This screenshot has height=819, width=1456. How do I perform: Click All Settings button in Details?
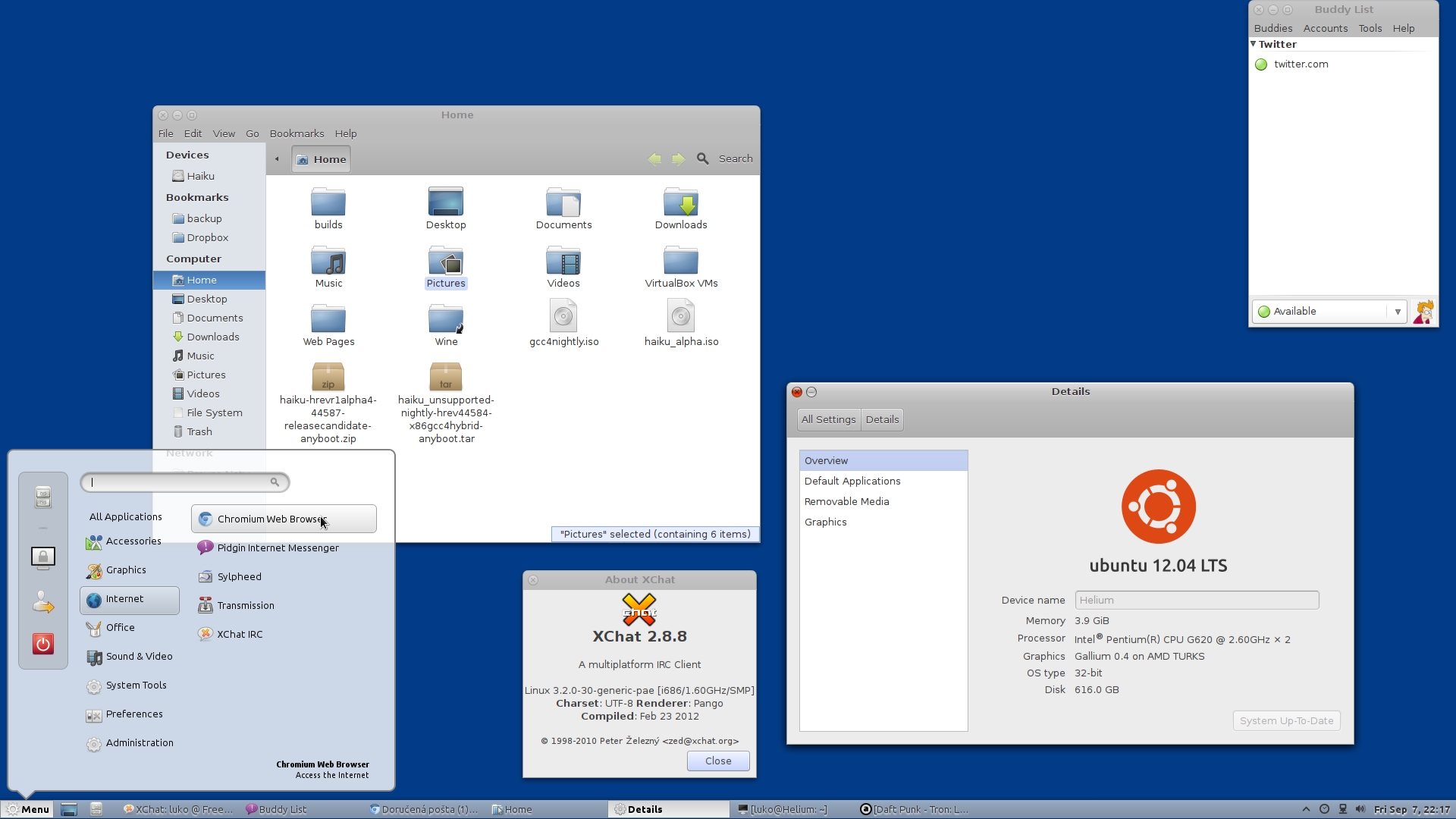[828, 419]
